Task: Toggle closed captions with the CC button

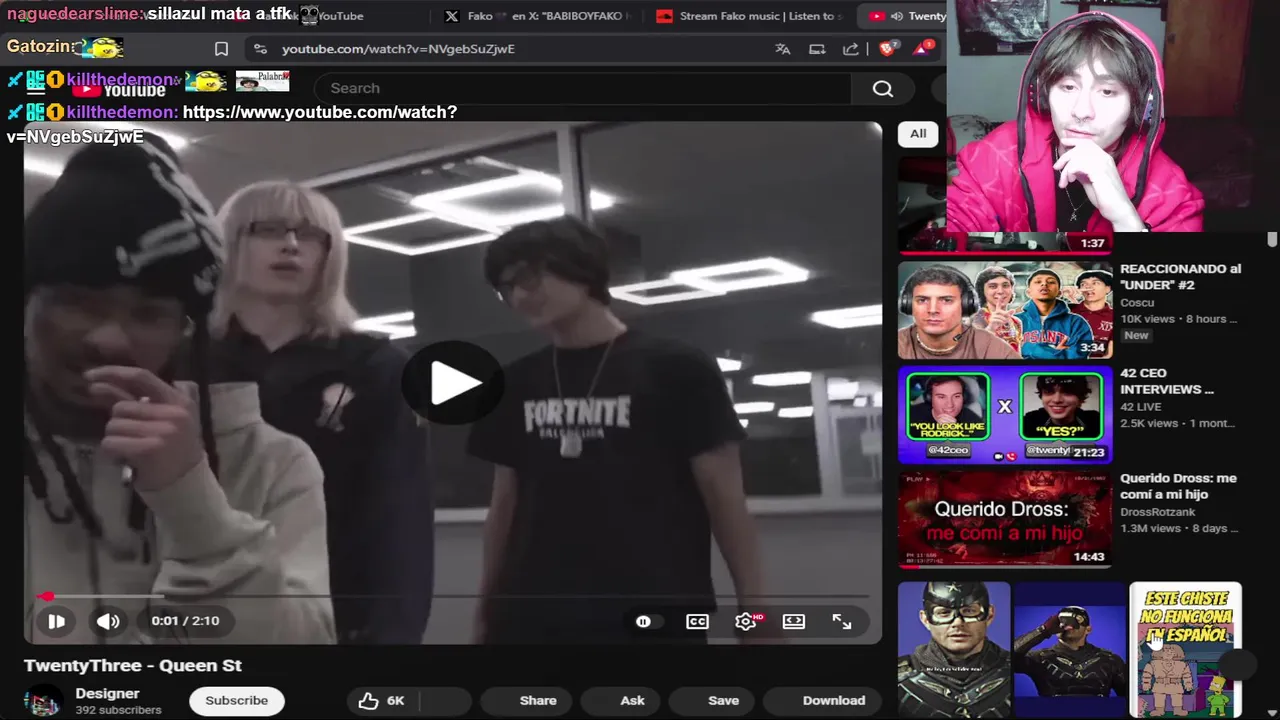Action: tap(697, 621)
